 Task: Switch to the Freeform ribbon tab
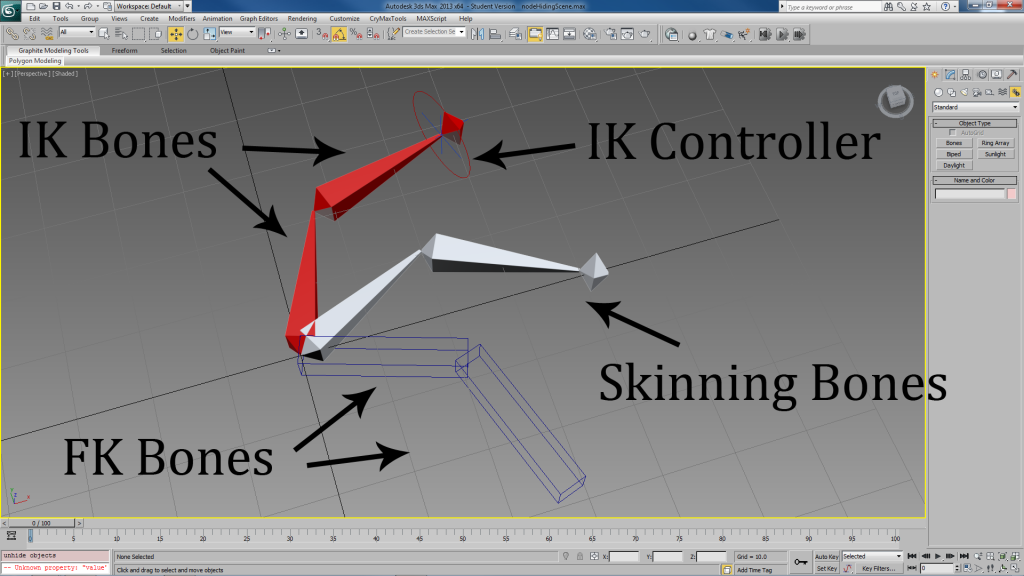125,50
